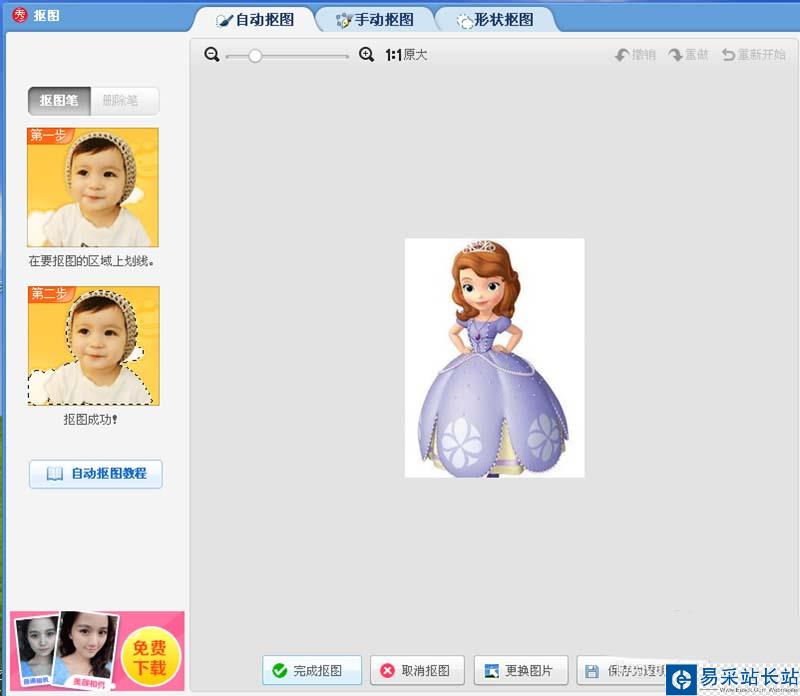The height and width of the screenshot is (696, 800).
Task: Click the 免费下载 ad banner
Action: 97,651
